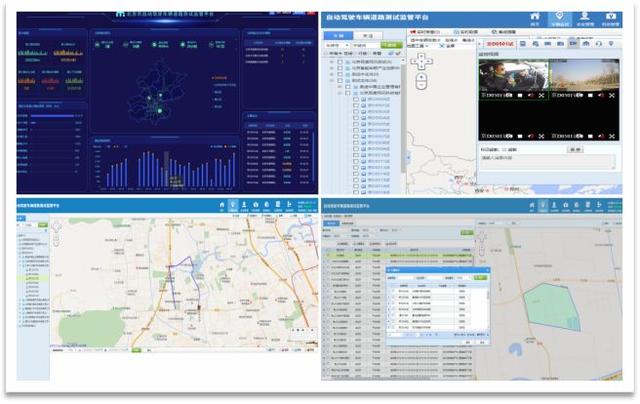Viewport: 640px width, 404px height.
Task: Select green-highlighted row in geofence table
Action: tap(398, 255)
